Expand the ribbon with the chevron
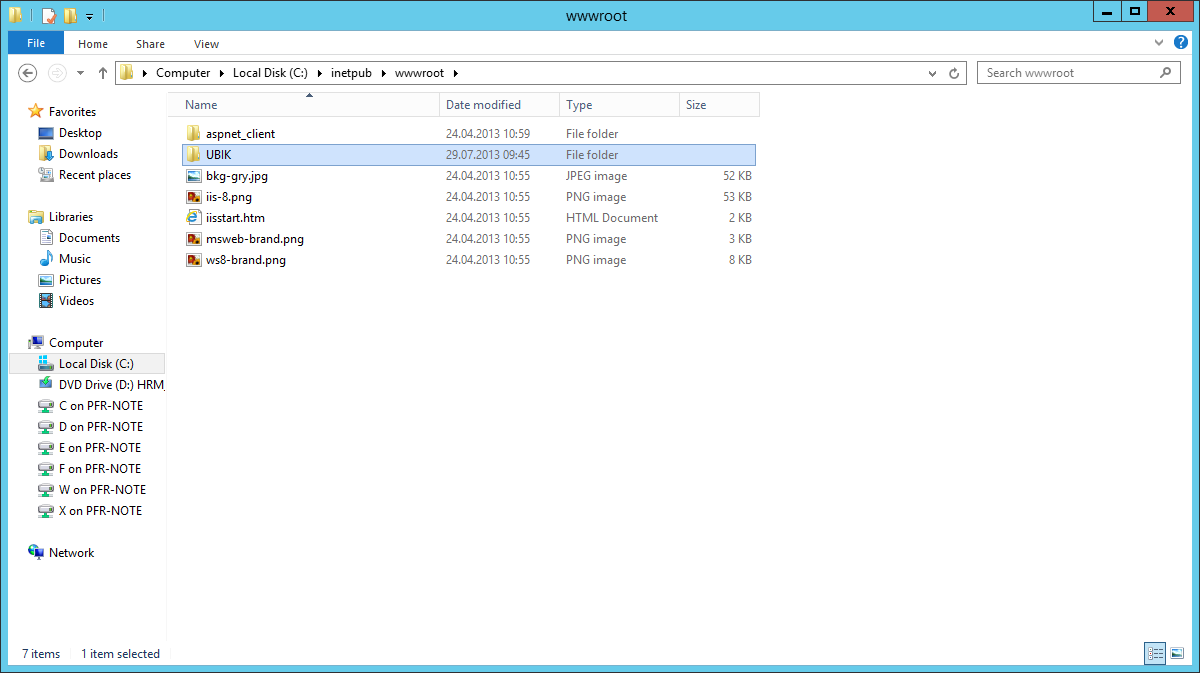The height and width of the screenshot is (673, 1200). pyautogui.click(x=1158, y=43)
